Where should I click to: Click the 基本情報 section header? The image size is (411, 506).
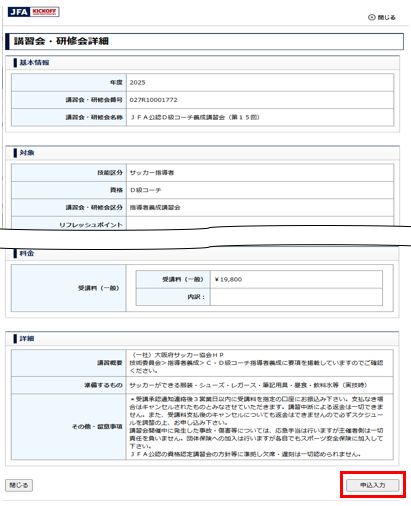click(34, 62)
